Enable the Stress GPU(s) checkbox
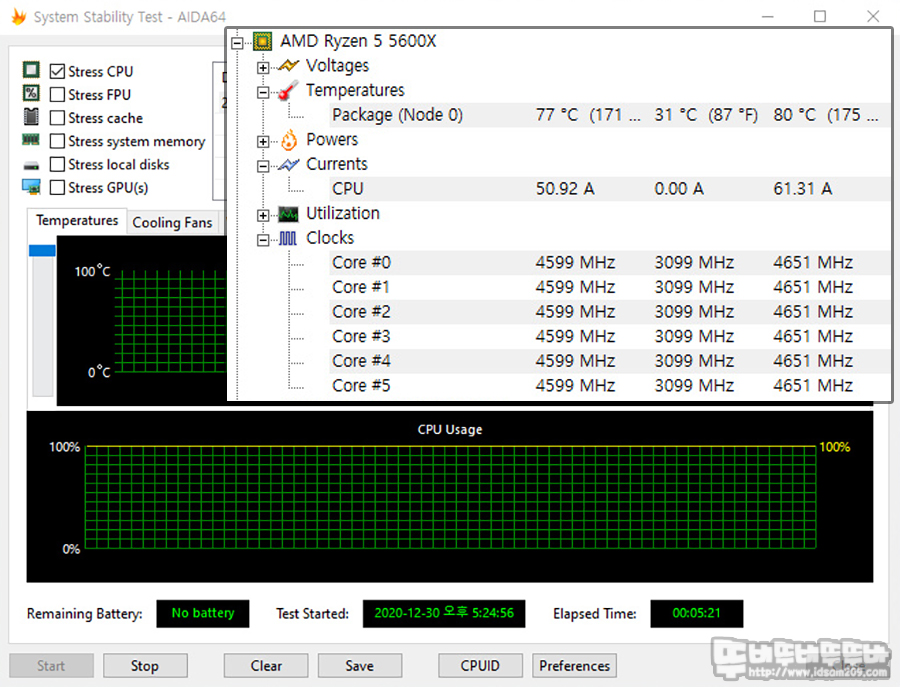The width and height of the screenshot is (900, 687). pyautogui.click(x=57, y=187)
